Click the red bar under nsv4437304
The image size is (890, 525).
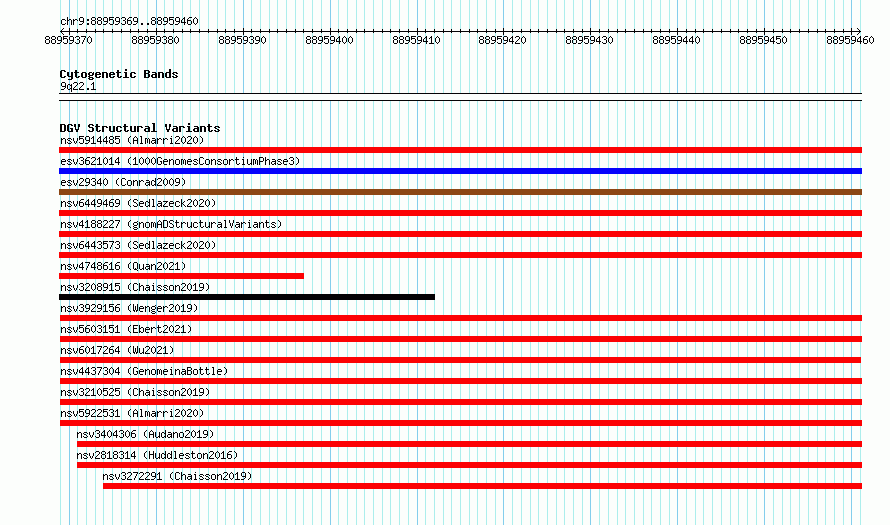coord(460,381)
